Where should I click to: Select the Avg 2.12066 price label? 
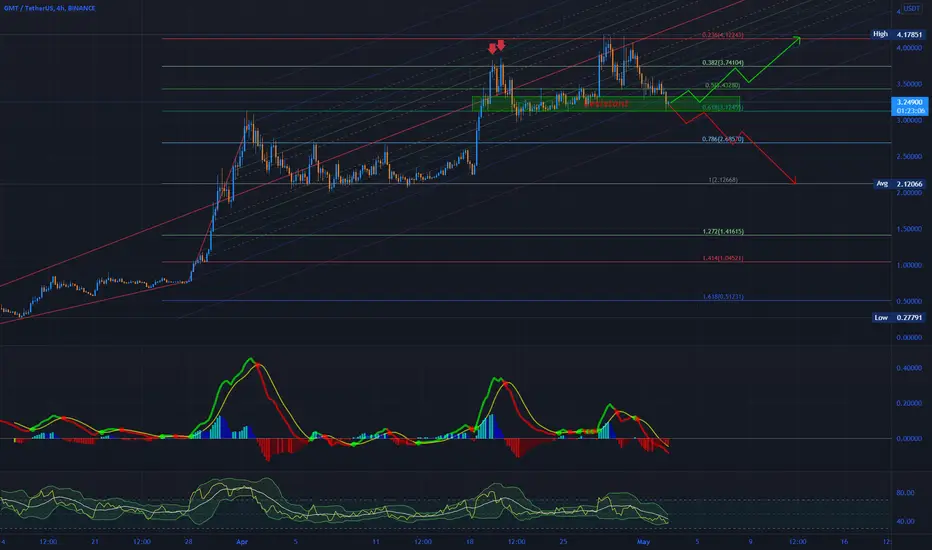(x=899, y=184)
